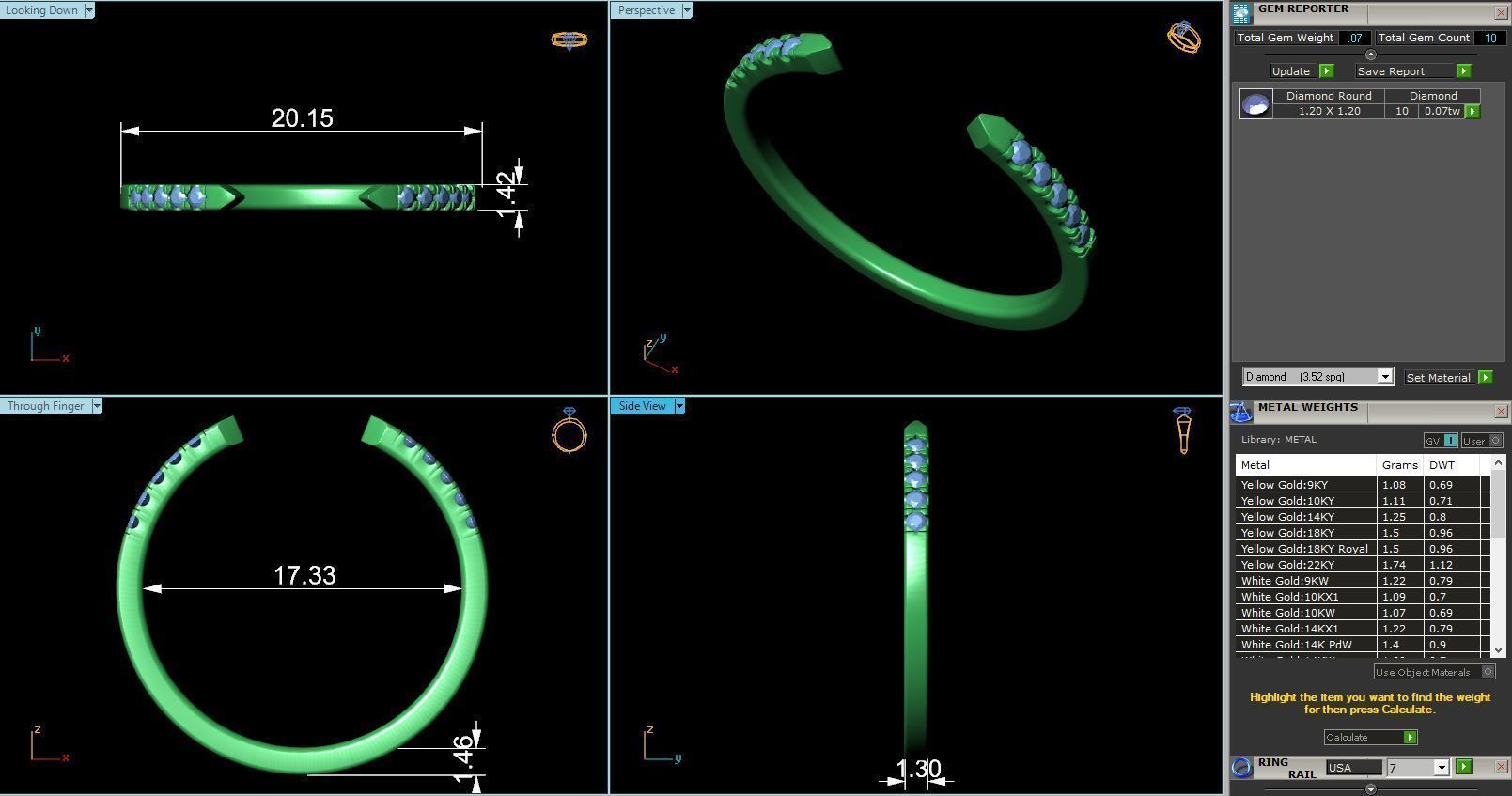Screen dimensions: 1512x796
Task: Close the Metal Weights panel
Action: (1500, 411)
